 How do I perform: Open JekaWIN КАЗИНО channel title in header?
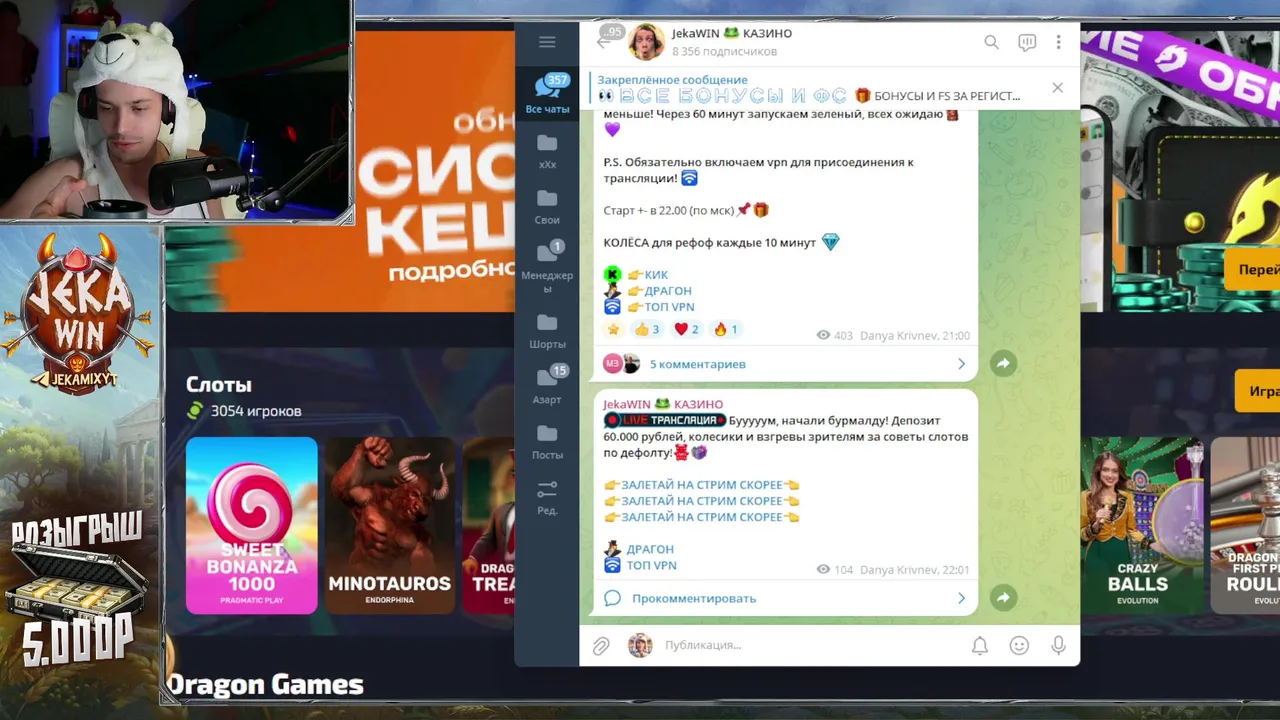pos(732,33)
